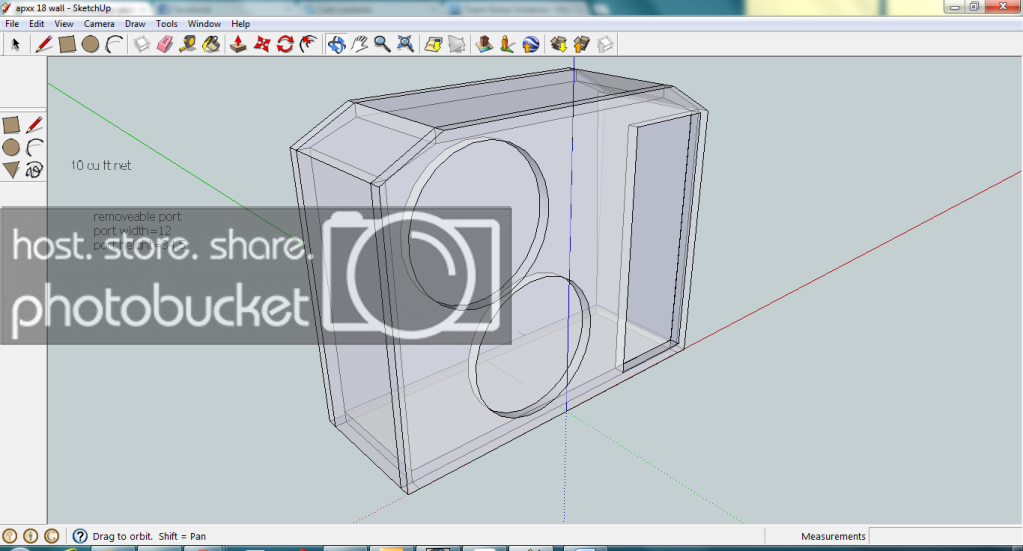
Task: Select Rectangle in the left drawing toolbar
Action: point(11,125)
